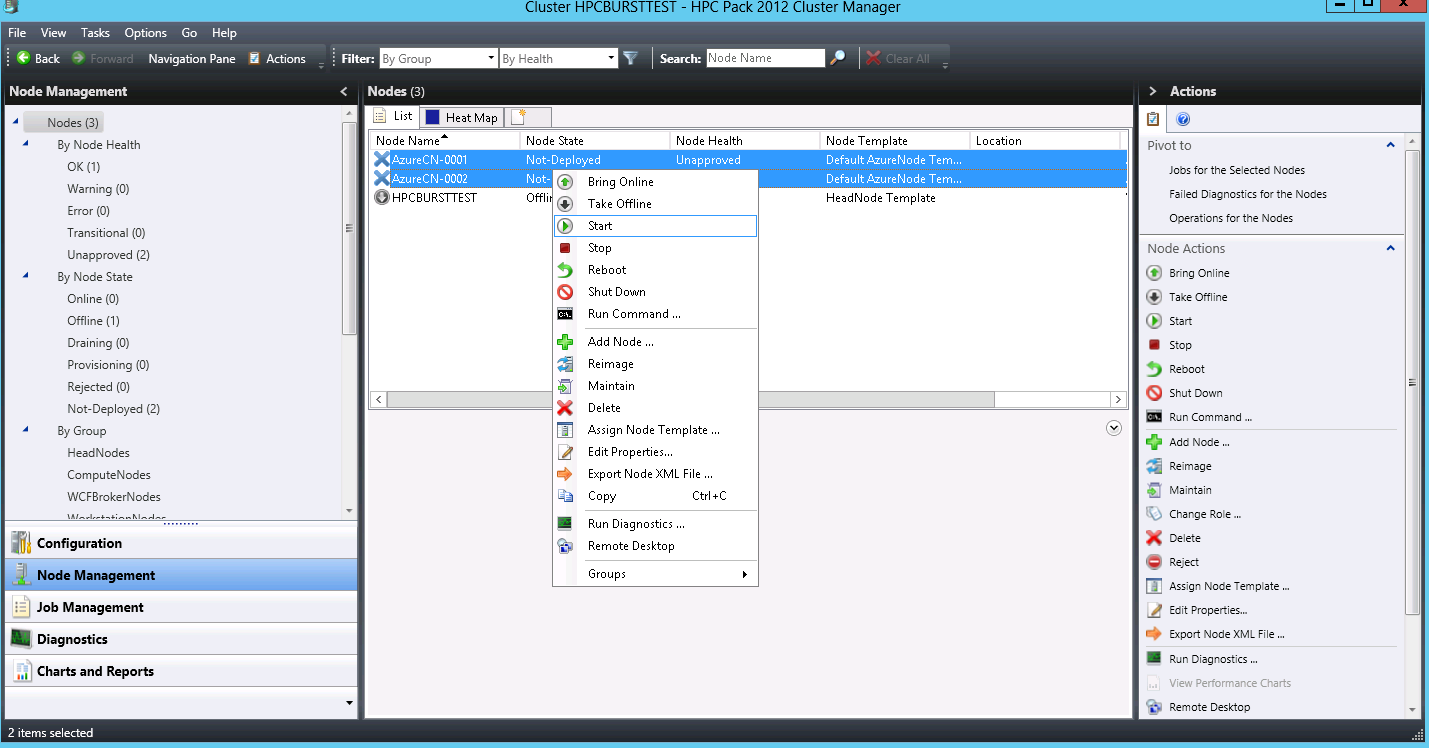Click the filter funnel icon in toolbar
The width and height of the screenshot is (1429, 748).
(x=630, y=58)
